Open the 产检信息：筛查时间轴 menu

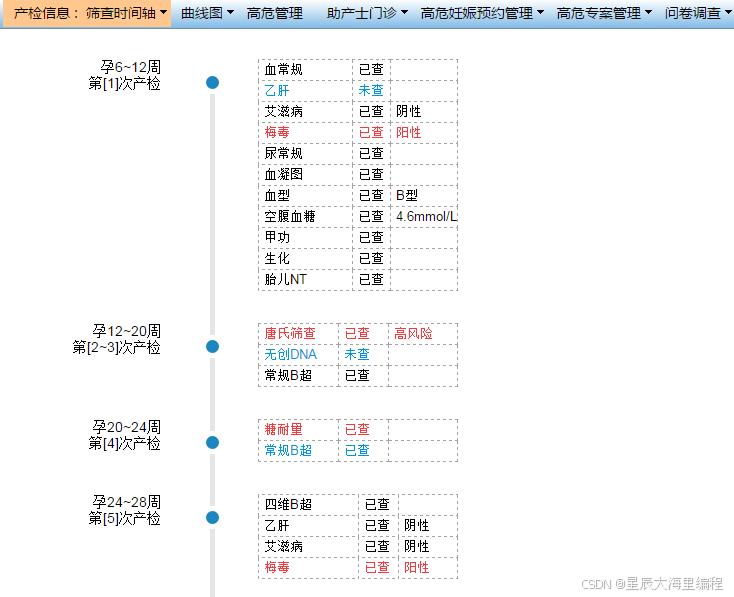click(88, 13)
